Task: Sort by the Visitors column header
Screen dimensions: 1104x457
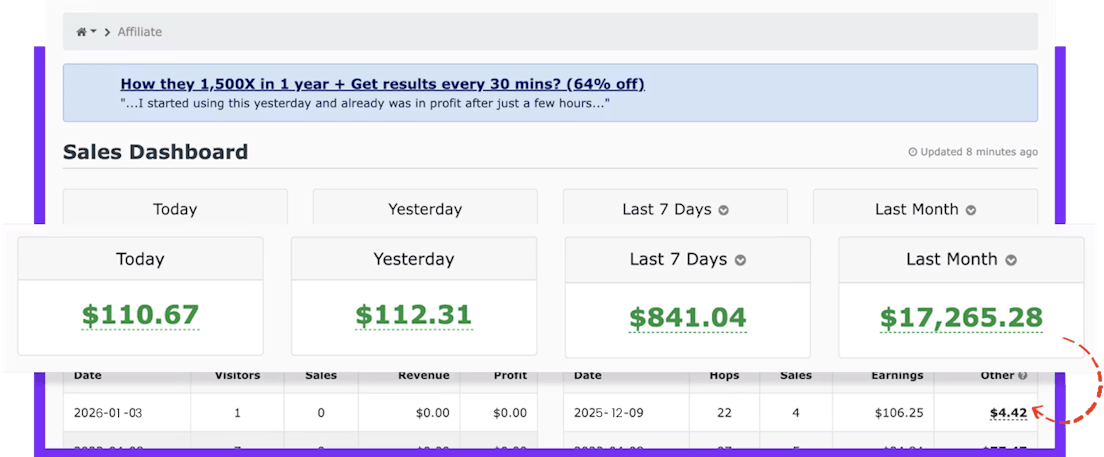Action: 238,376
